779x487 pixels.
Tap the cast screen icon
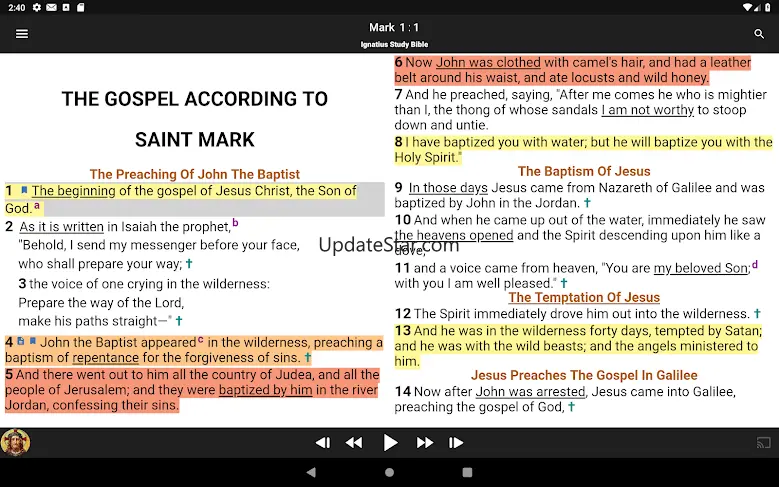point(764,442)
